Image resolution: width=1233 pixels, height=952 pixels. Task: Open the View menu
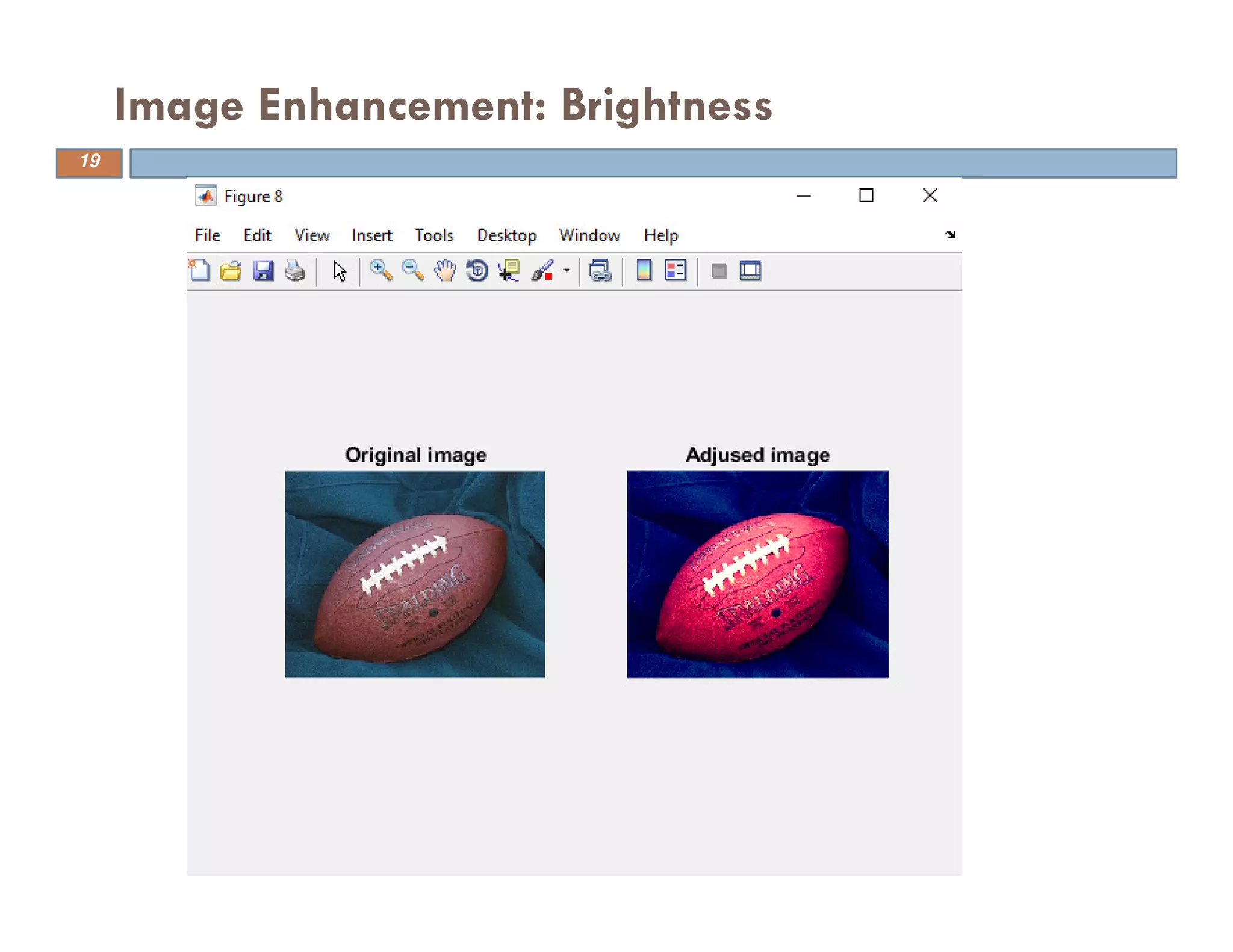[x=312, y=235]
